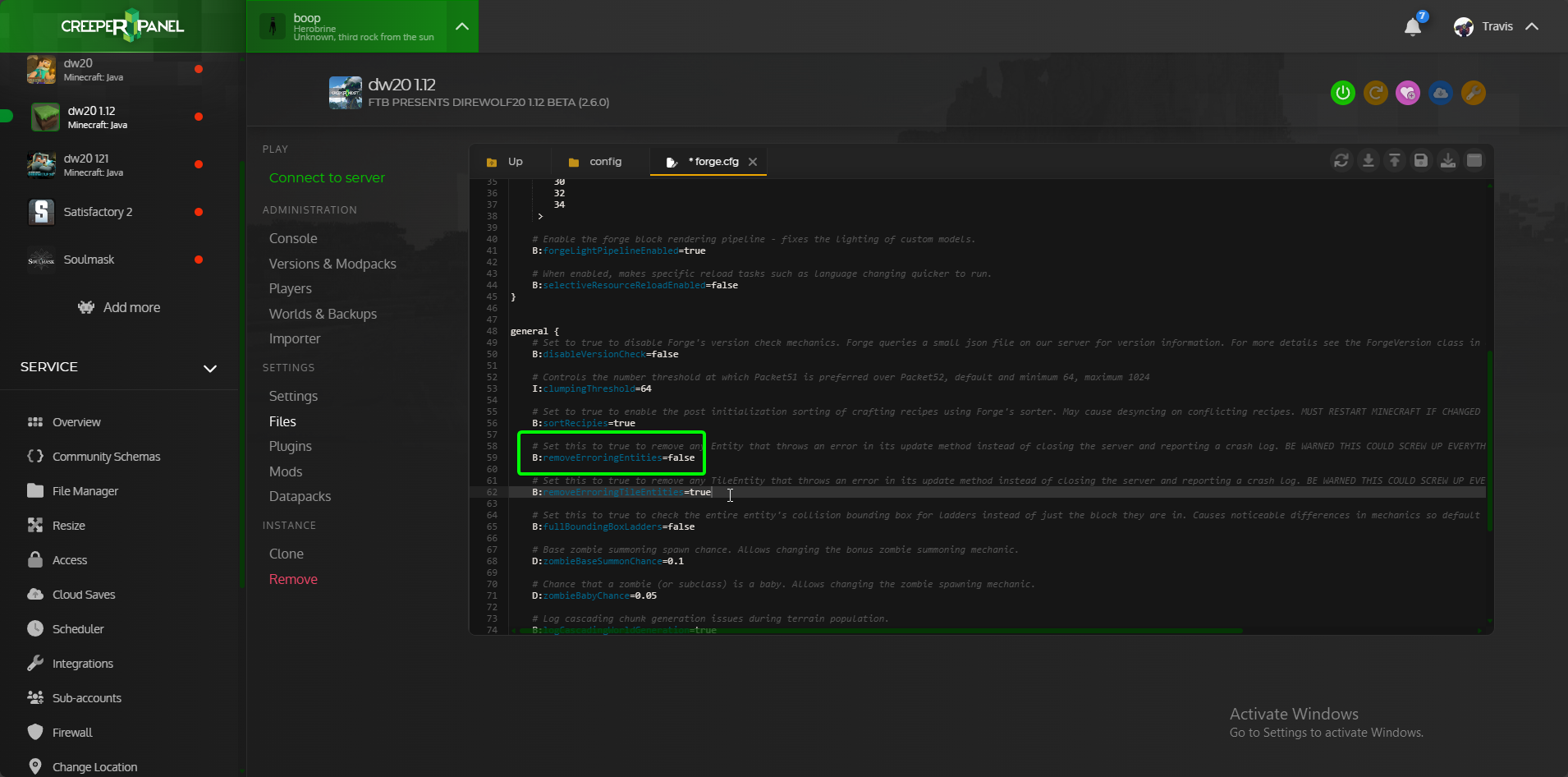Select the dw20 server in list
1568x777 pixels.
119,69
